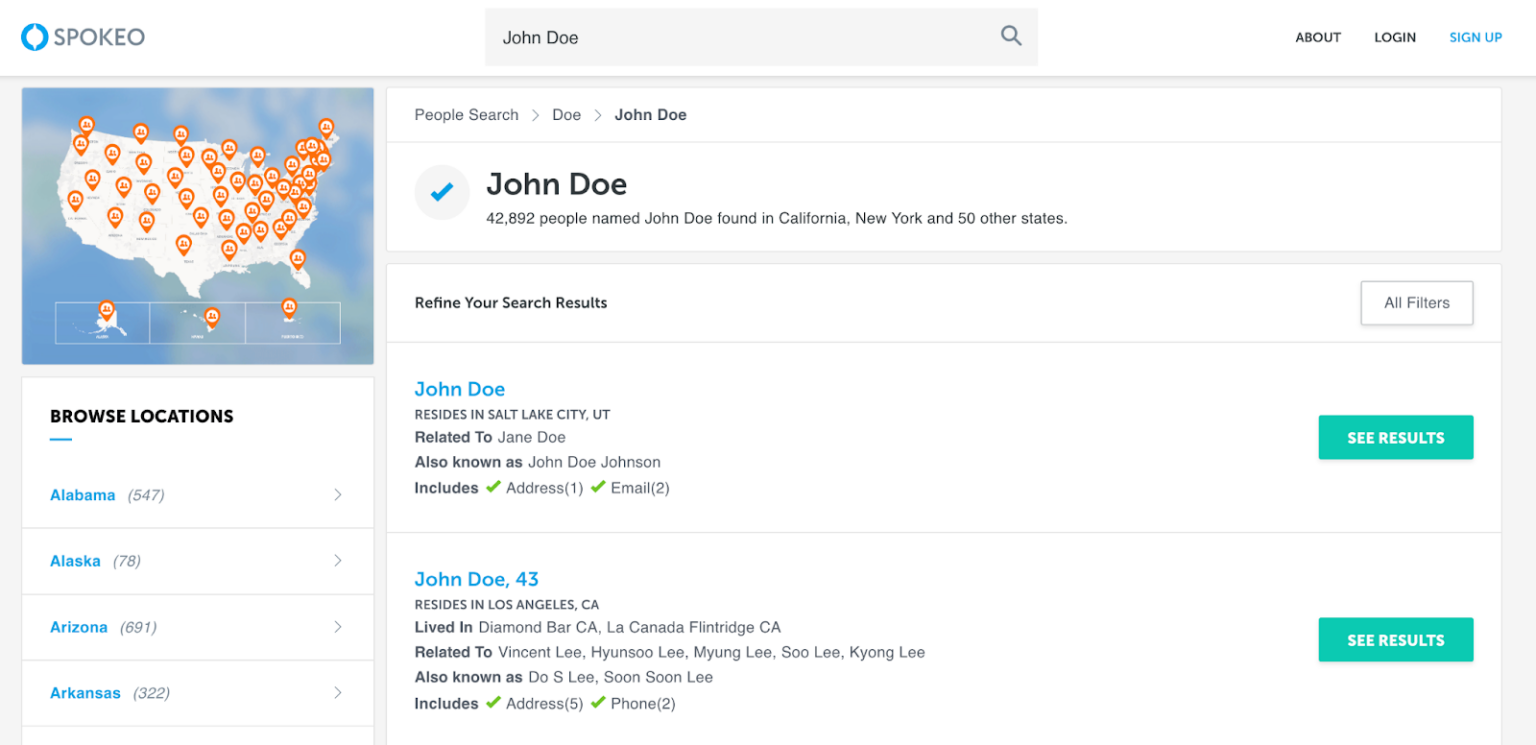This screenshot has width=1536, height=745.
Task: Browse the Arizona location link
Action: click(x=79, y=627)
